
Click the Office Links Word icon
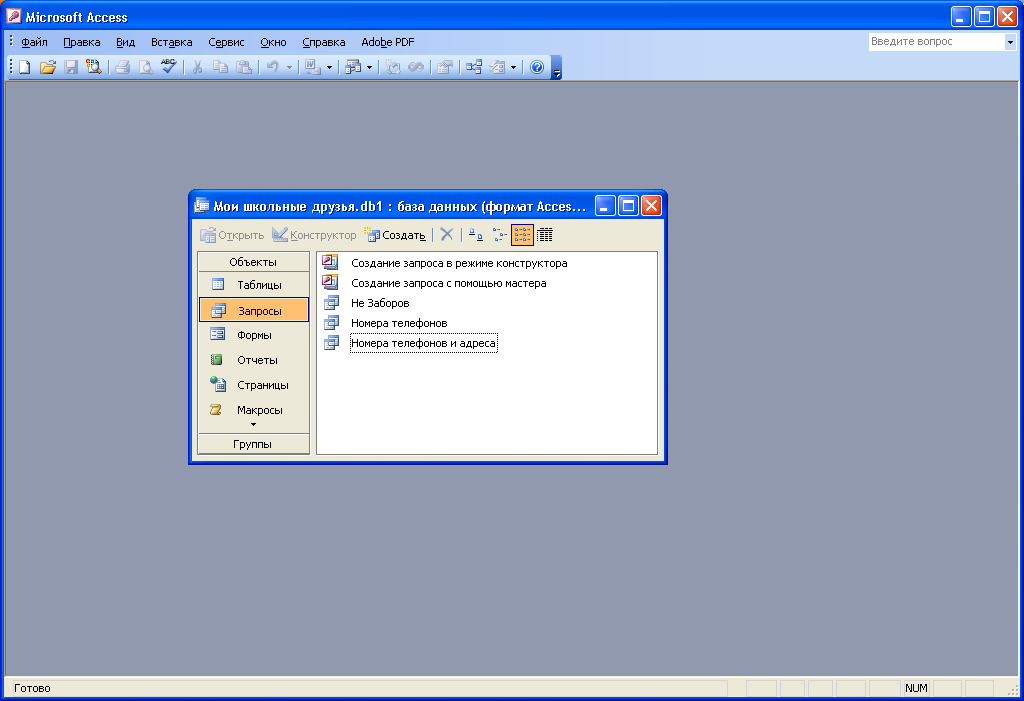[313, 67]
